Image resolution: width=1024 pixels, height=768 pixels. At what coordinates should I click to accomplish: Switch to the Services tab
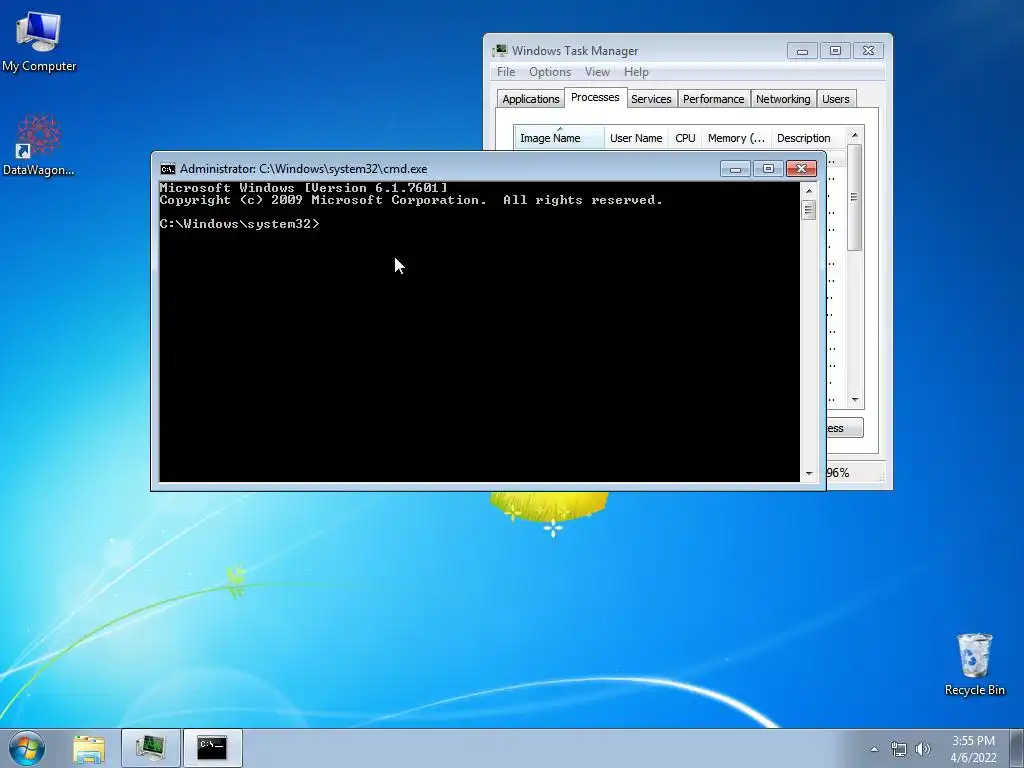pyautogui.click(x=651, y=99)
